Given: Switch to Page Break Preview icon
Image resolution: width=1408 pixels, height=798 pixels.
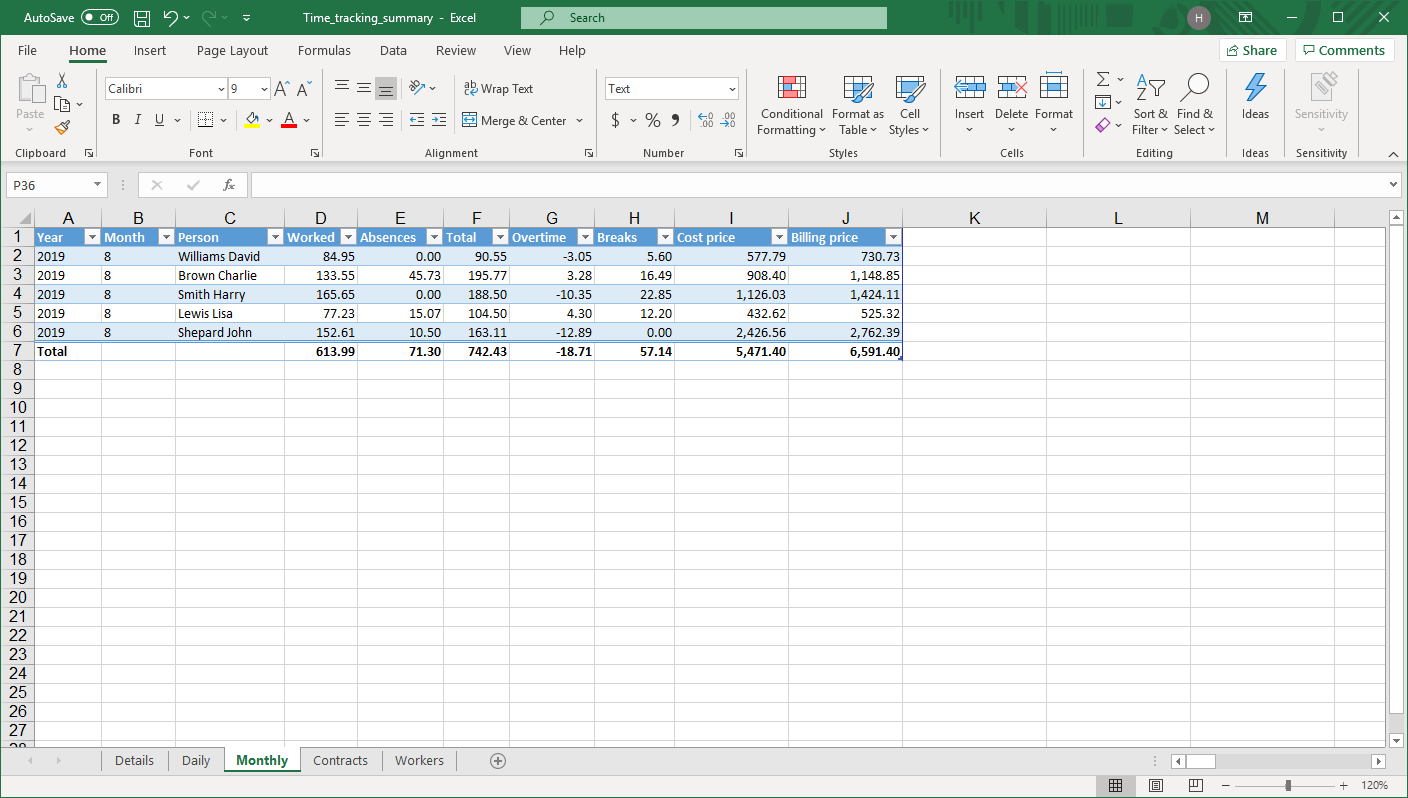Looking at the screenshot, I should (1195, 786).
